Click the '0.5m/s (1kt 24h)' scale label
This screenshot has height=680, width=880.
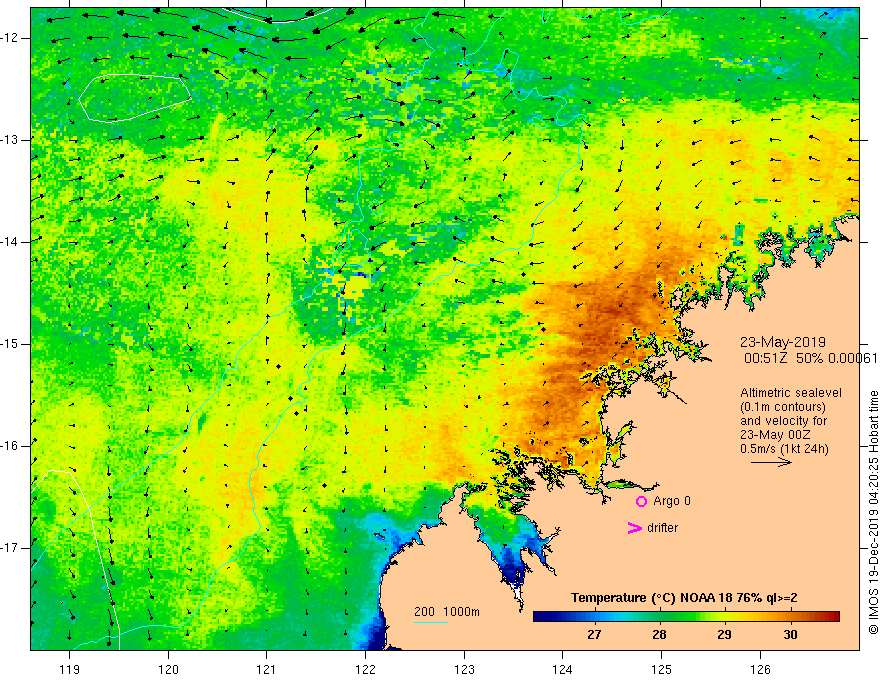click(x=784, y=449)
